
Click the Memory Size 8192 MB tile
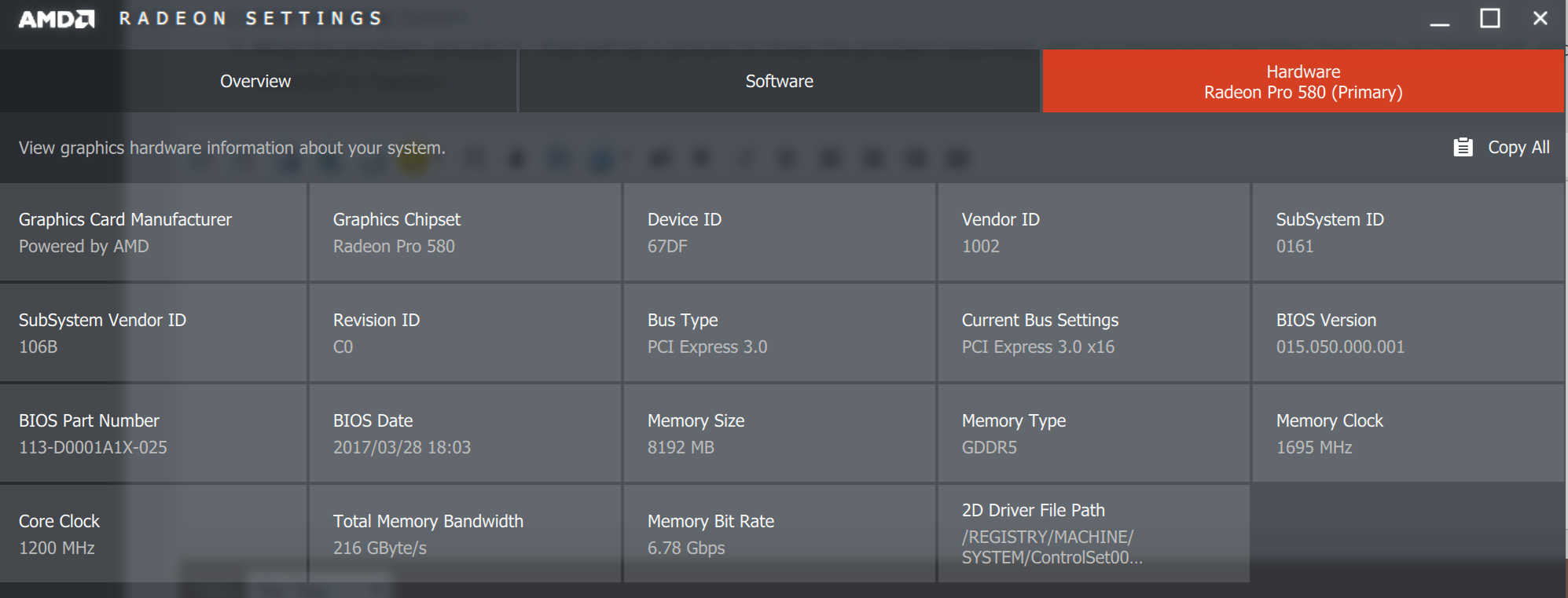[x=779, y=434]
